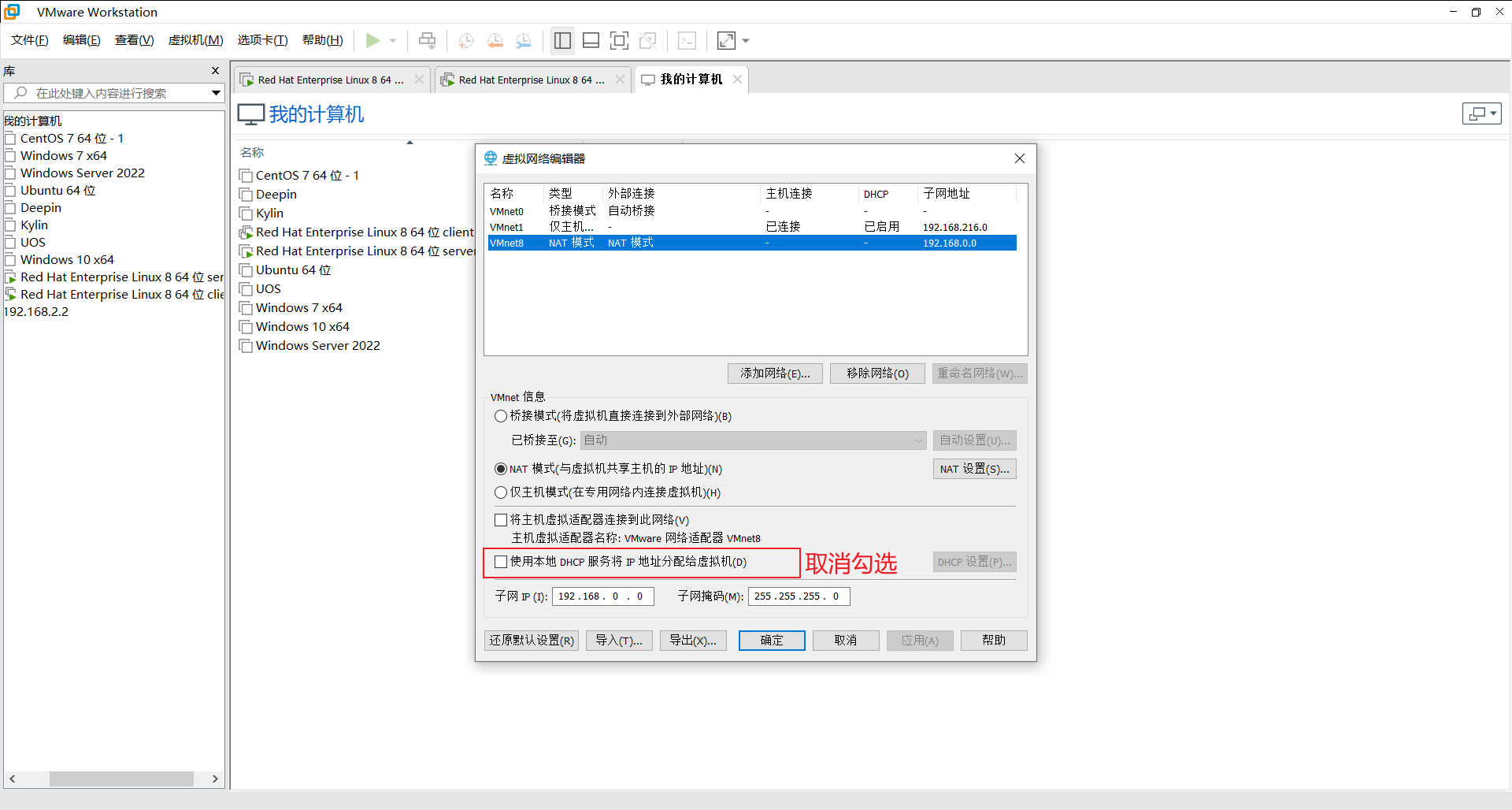Click the 取消 button
Viewport: 1512px width, 810px height.
pyautogui.click(x=846, y=641)
